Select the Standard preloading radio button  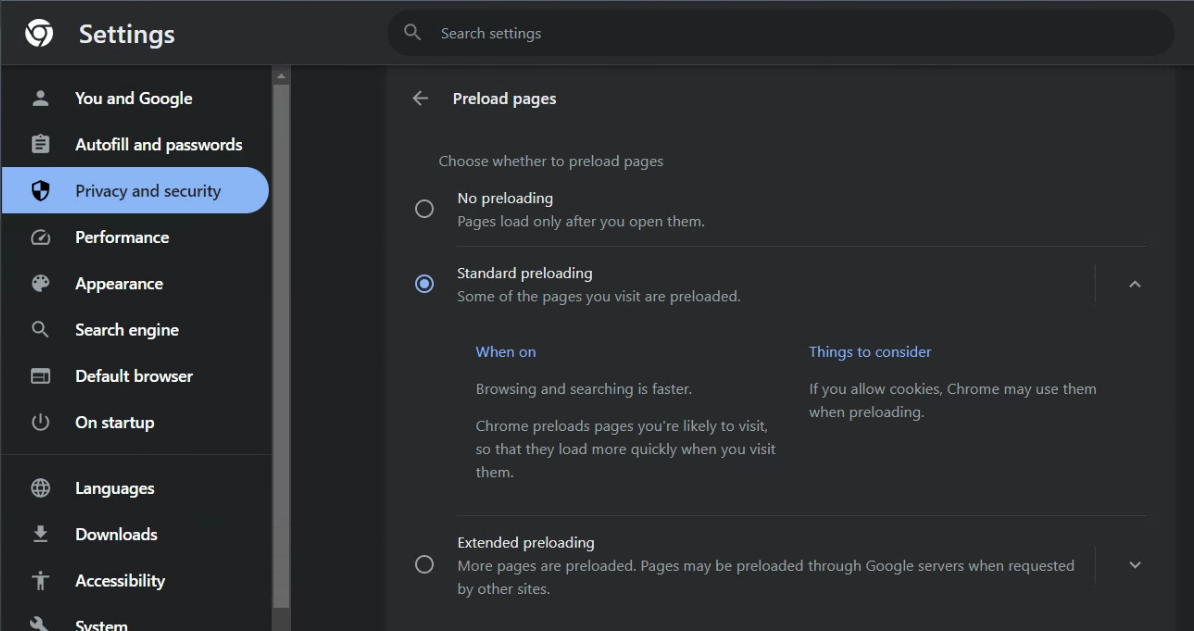424,284
